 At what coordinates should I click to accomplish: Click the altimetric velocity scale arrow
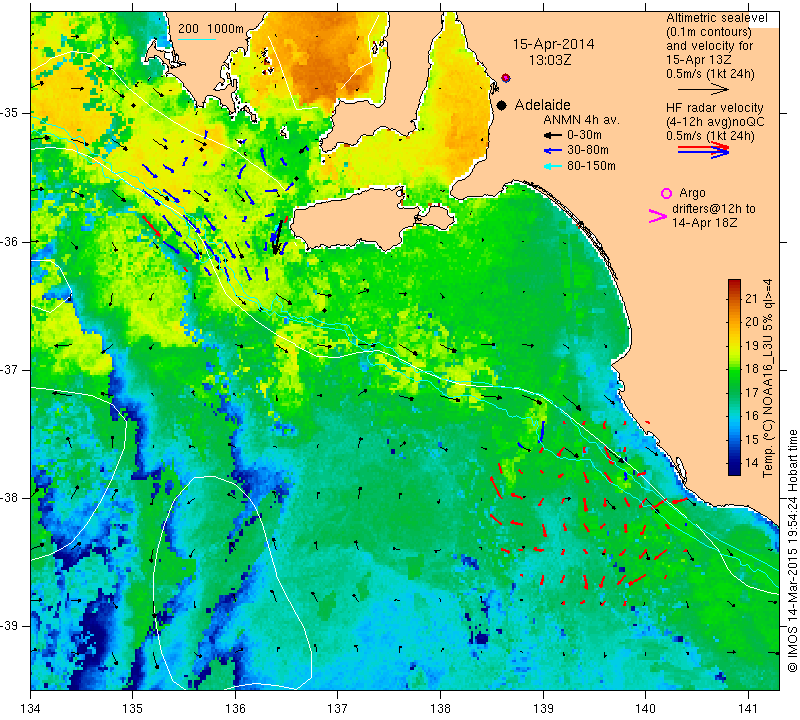point(704,89)
